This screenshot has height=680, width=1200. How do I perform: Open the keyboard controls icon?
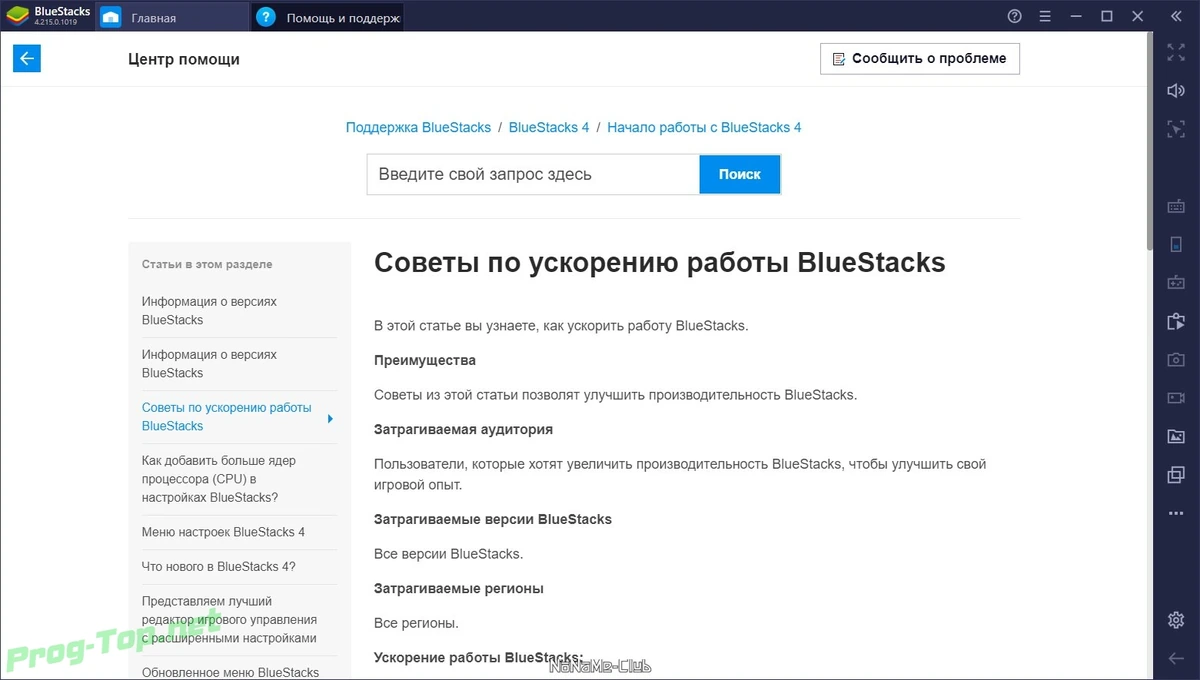tap(1176, 206)
